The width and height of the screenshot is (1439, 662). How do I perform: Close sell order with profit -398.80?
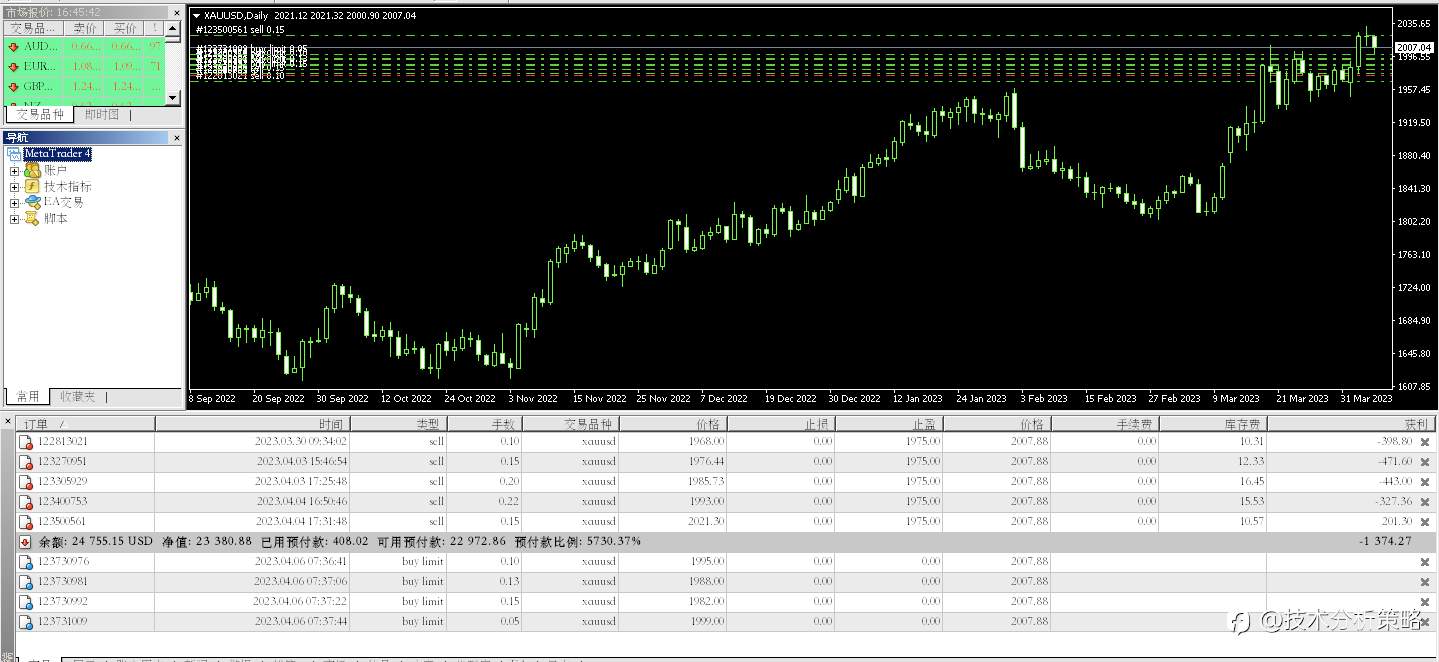(1425, 441)
